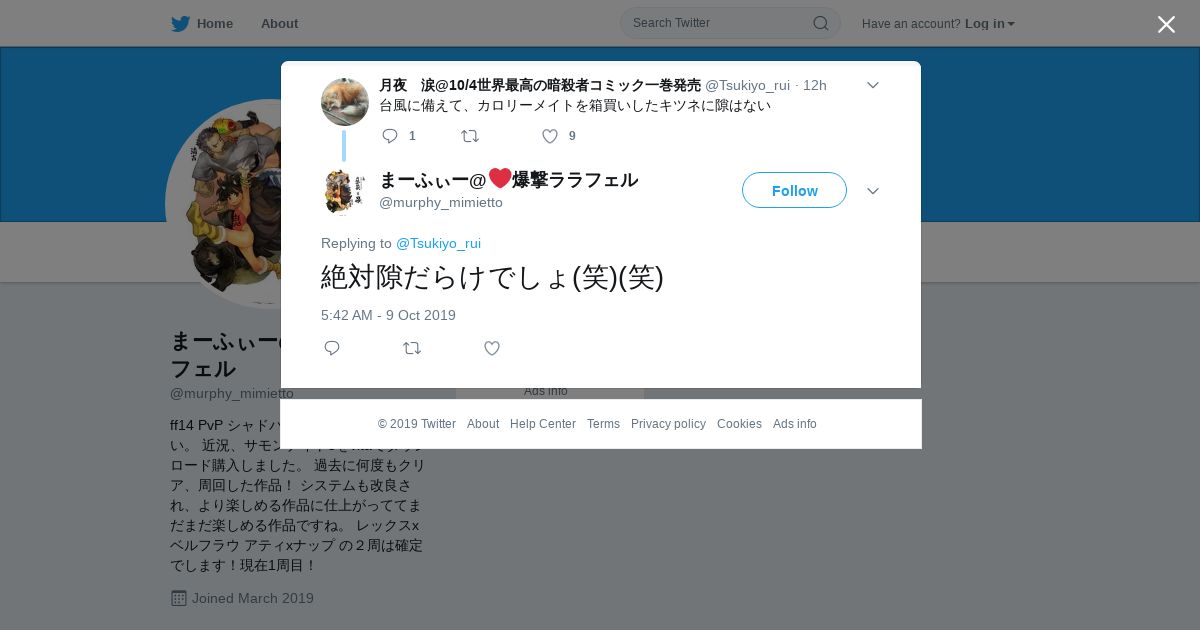Close the tweet overlay with X

[x=1166, y=24]
